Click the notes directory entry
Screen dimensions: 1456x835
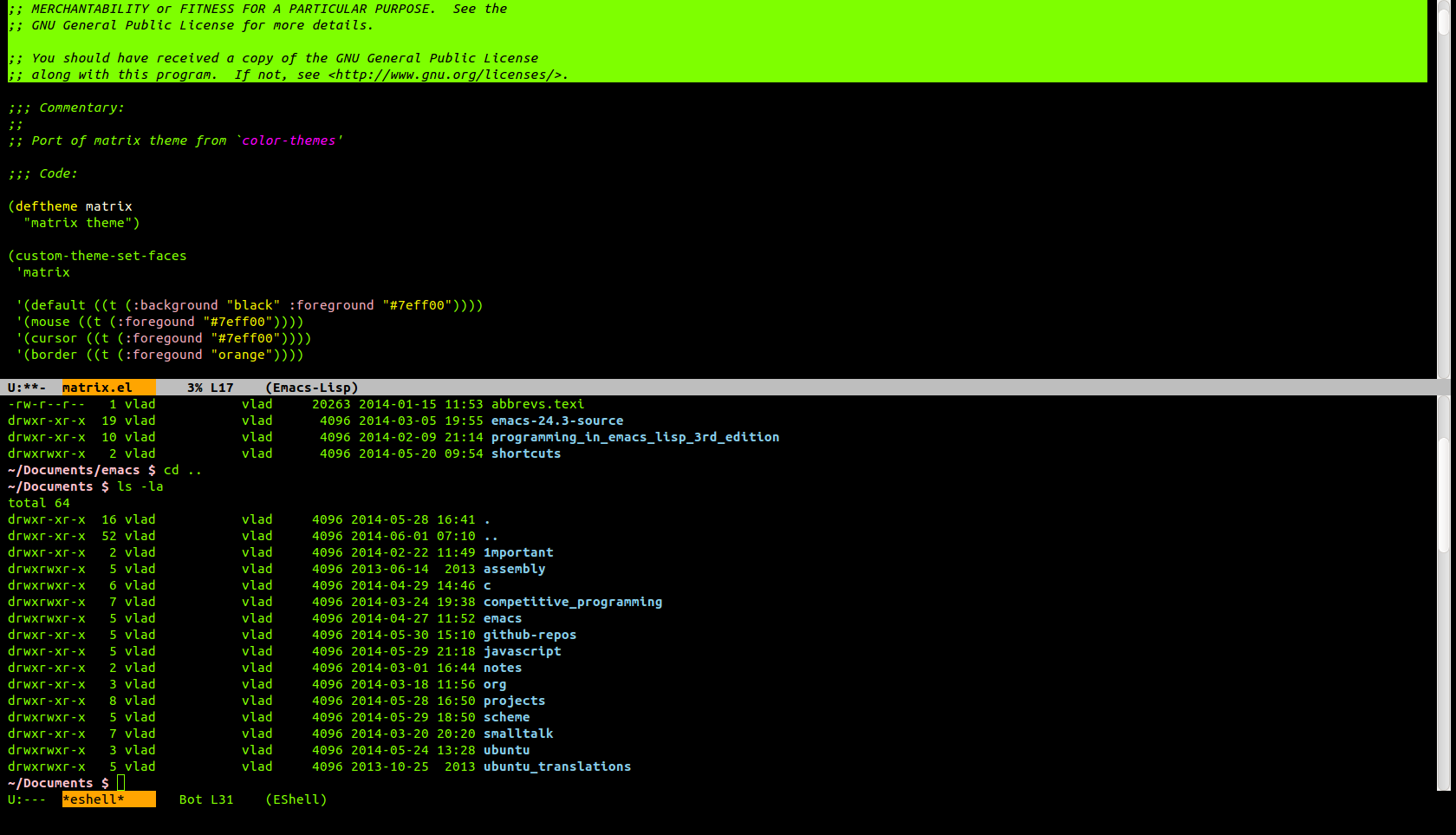503,668
